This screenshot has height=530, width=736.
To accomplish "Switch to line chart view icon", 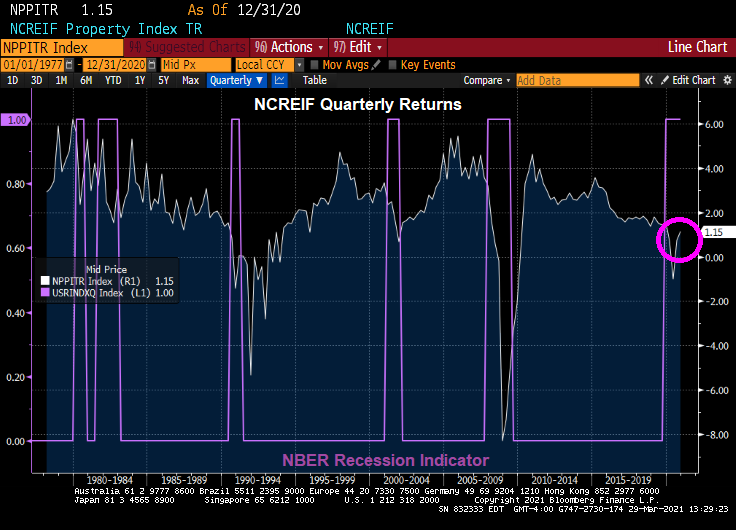I will click(280, 80).
